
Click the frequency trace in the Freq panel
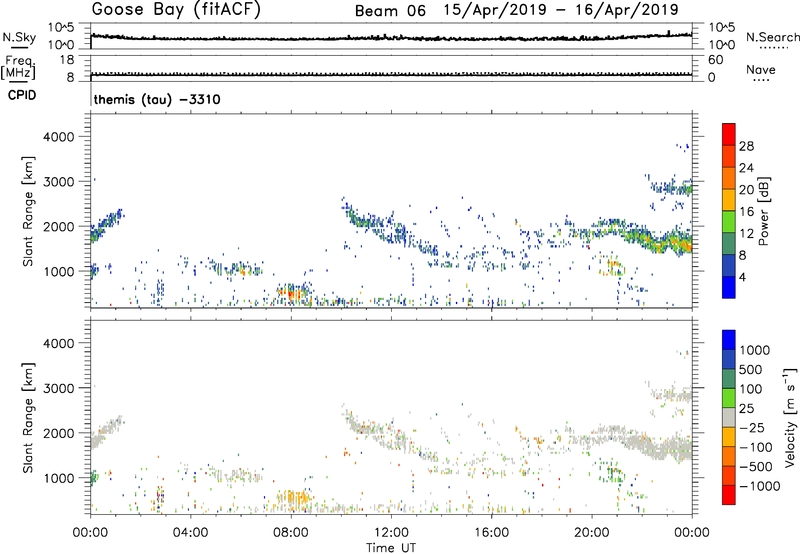(x=391, y=74)
